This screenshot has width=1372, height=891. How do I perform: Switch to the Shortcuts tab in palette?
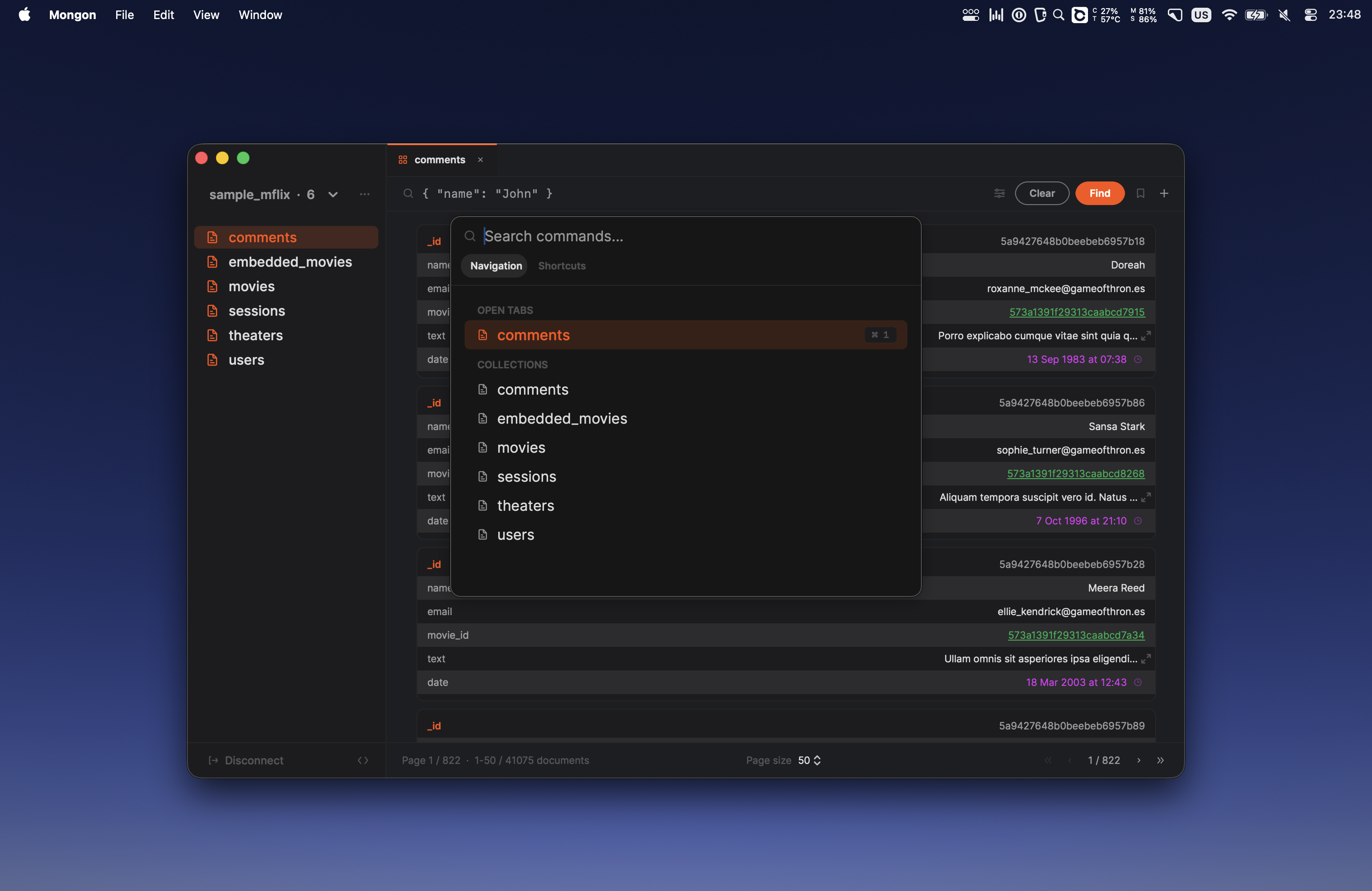click(x=562, y=266)
